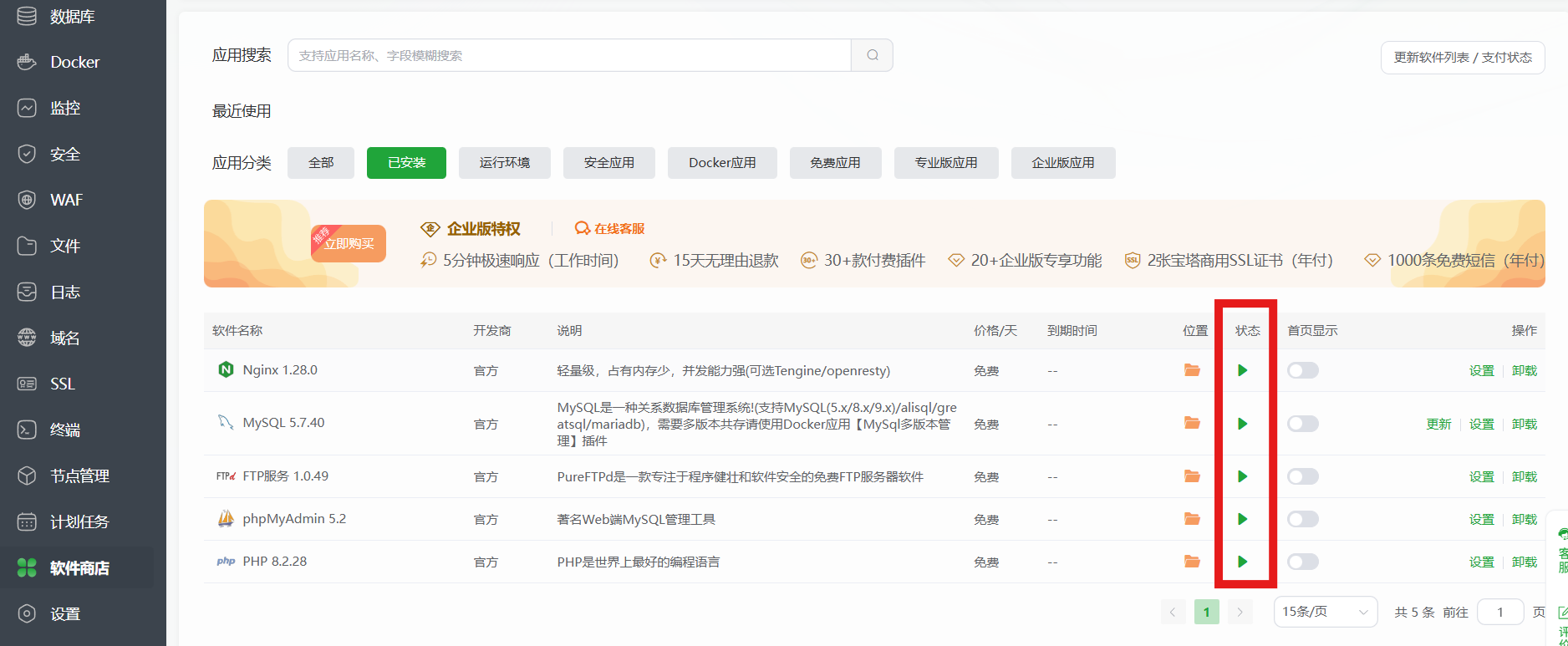This screenshot has height=646, width=1568.
Task: Click 更新软件列表 / 支付状态 button
Action: point(1462,58)
